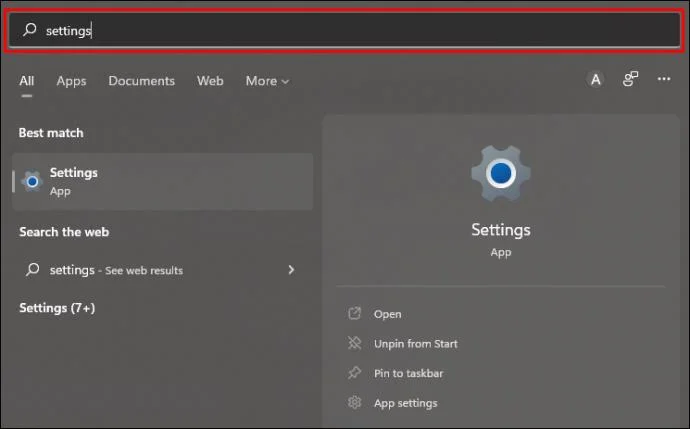Open the account avatar "A" icon
Screen dimensions: 690x429
click(x=595, y=80)
